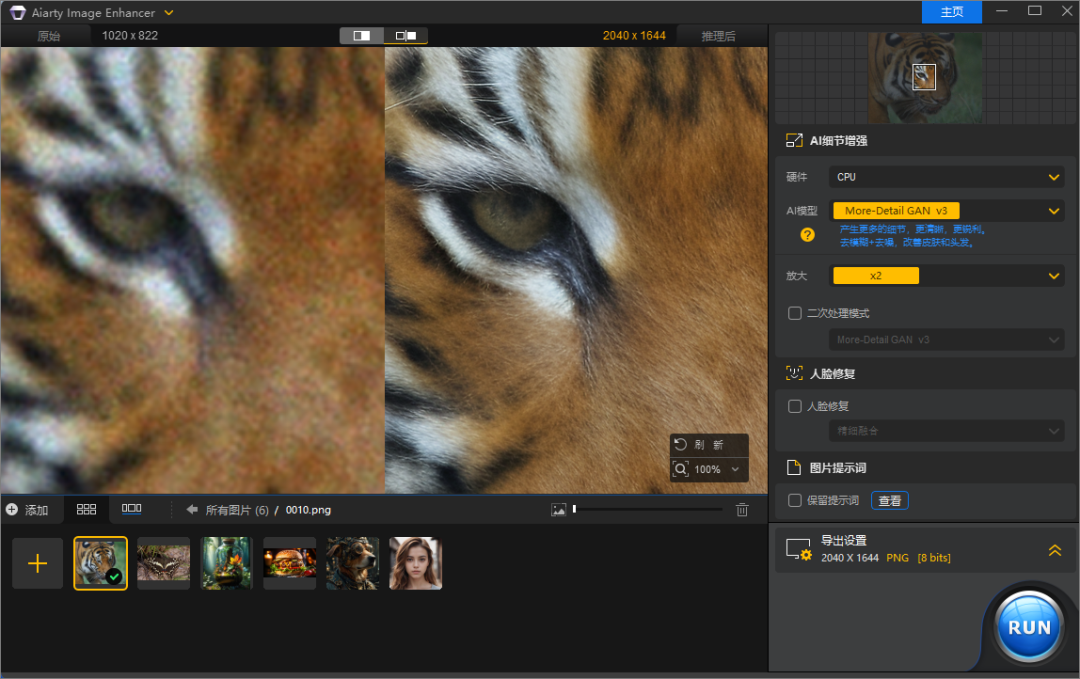
Task: Enable the 二次处理模式 checkbox
Action: point(794,313)
